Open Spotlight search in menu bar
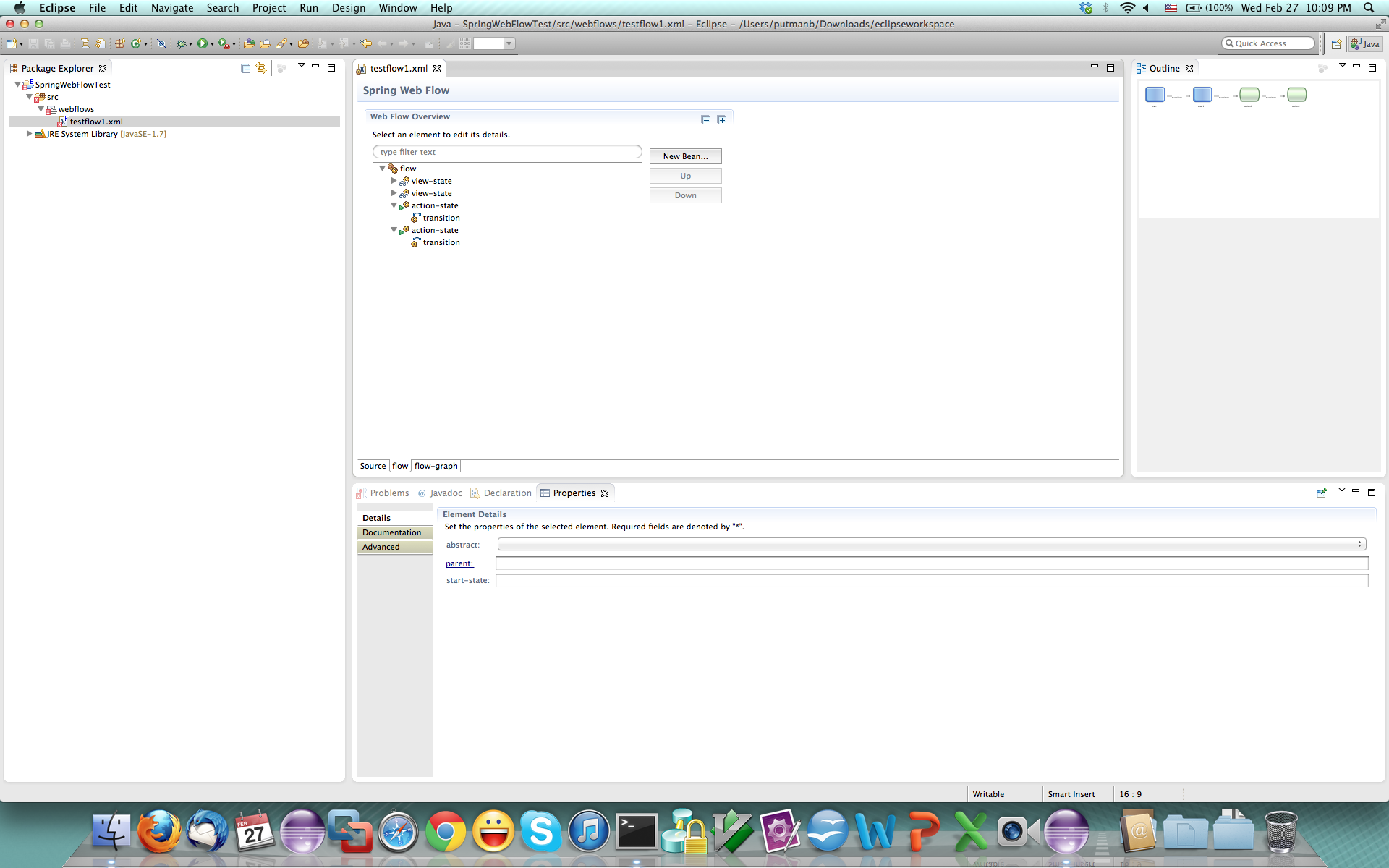This screenshot has height=868, width=1389. [1369, 8]
